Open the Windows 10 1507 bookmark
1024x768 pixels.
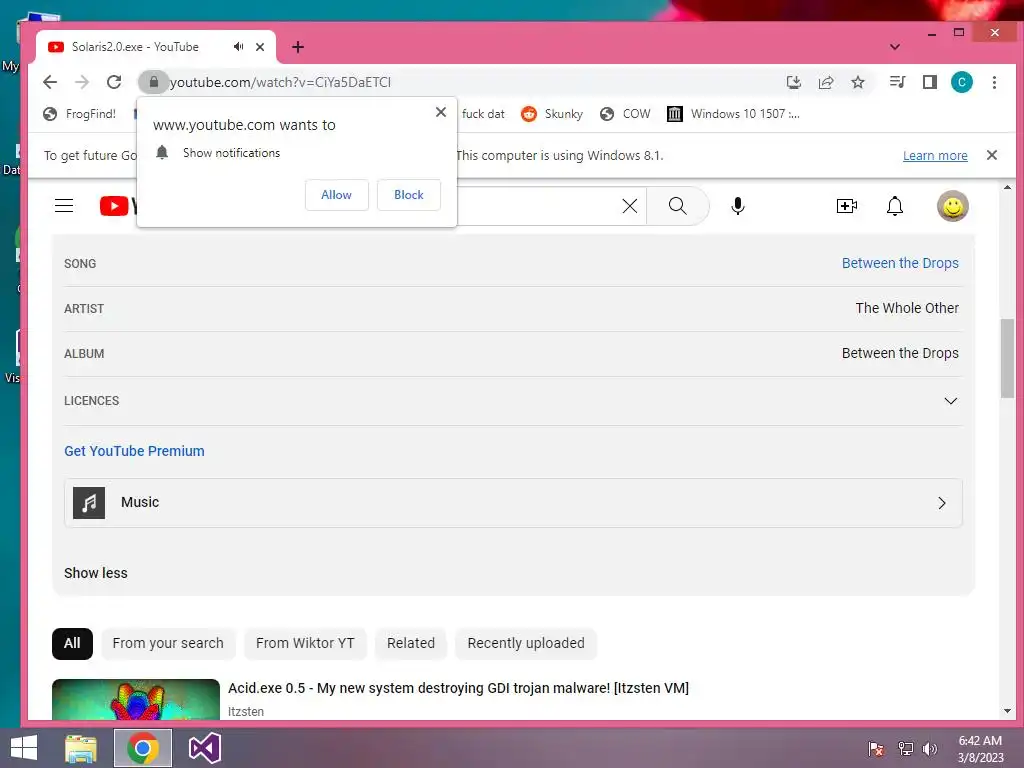tap(733, 114)
